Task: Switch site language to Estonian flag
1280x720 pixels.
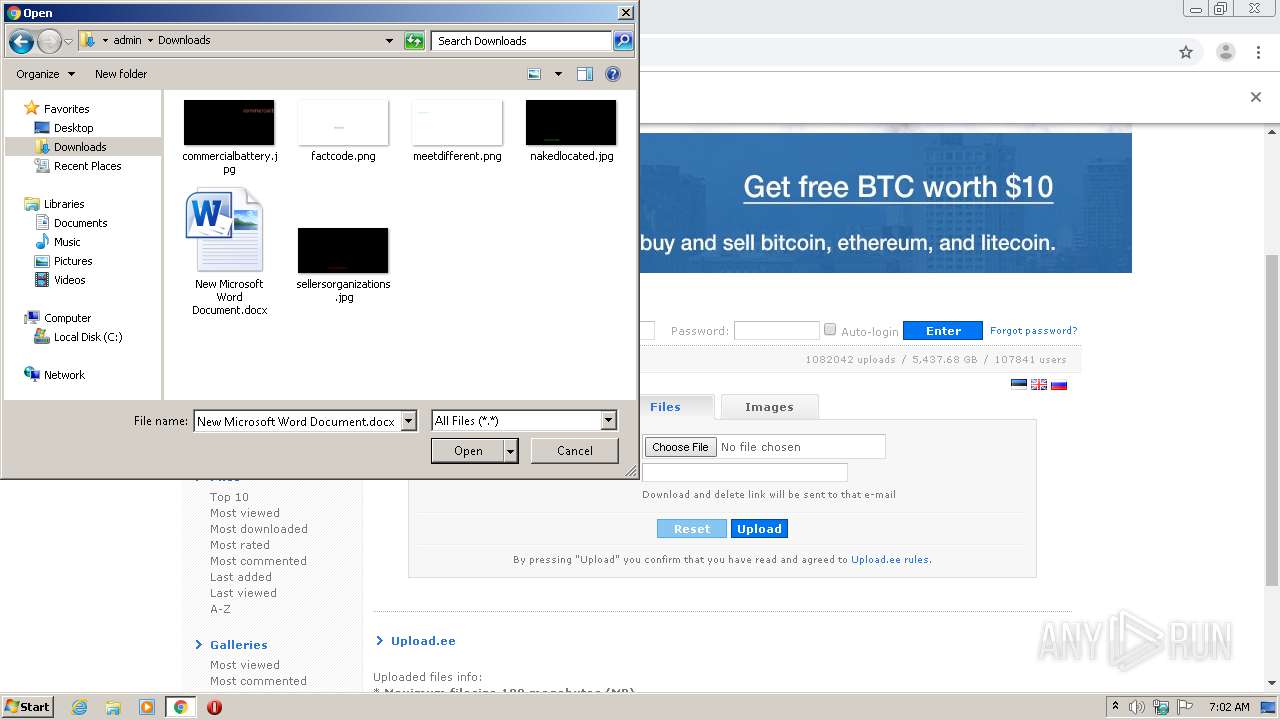Action: coord(1019,384)
